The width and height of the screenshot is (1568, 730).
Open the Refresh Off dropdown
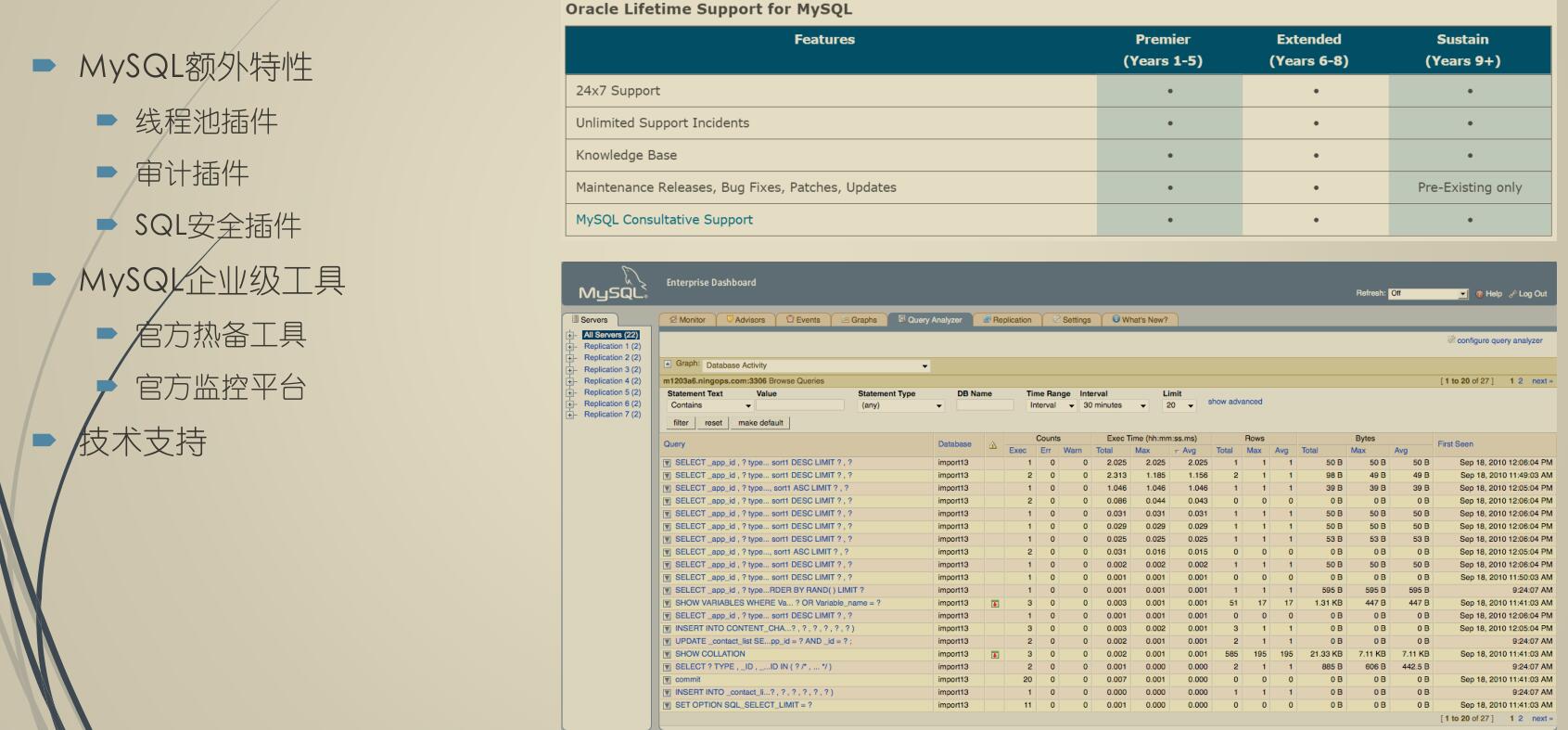(x=1428, y=294)
